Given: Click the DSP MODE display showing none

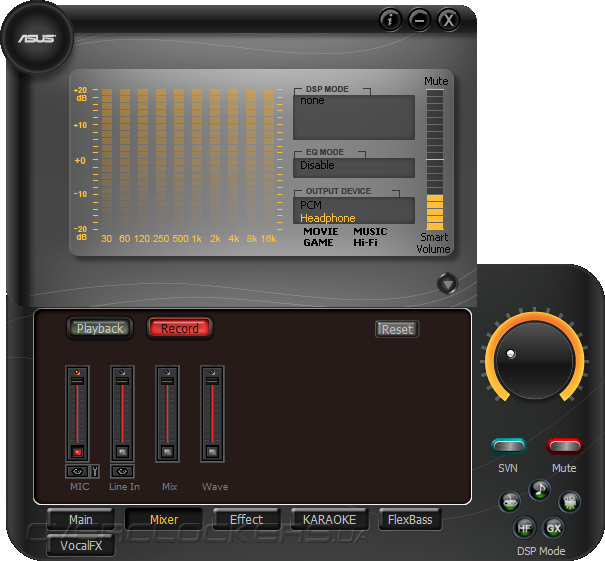Looking at the screenshot, I should coord(354,117).
